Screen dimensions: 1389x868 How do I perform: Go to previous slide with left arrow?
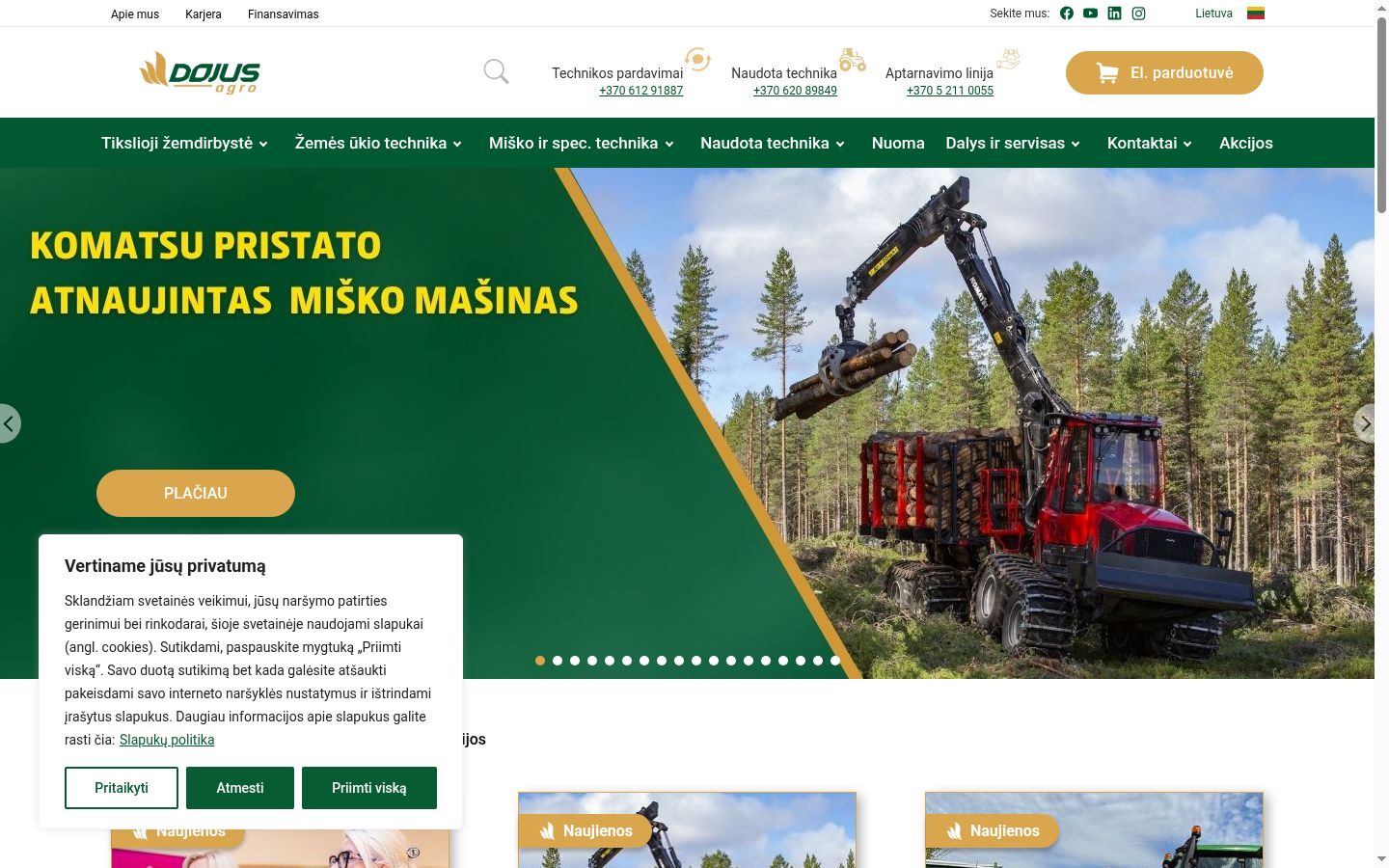[9, 423]
